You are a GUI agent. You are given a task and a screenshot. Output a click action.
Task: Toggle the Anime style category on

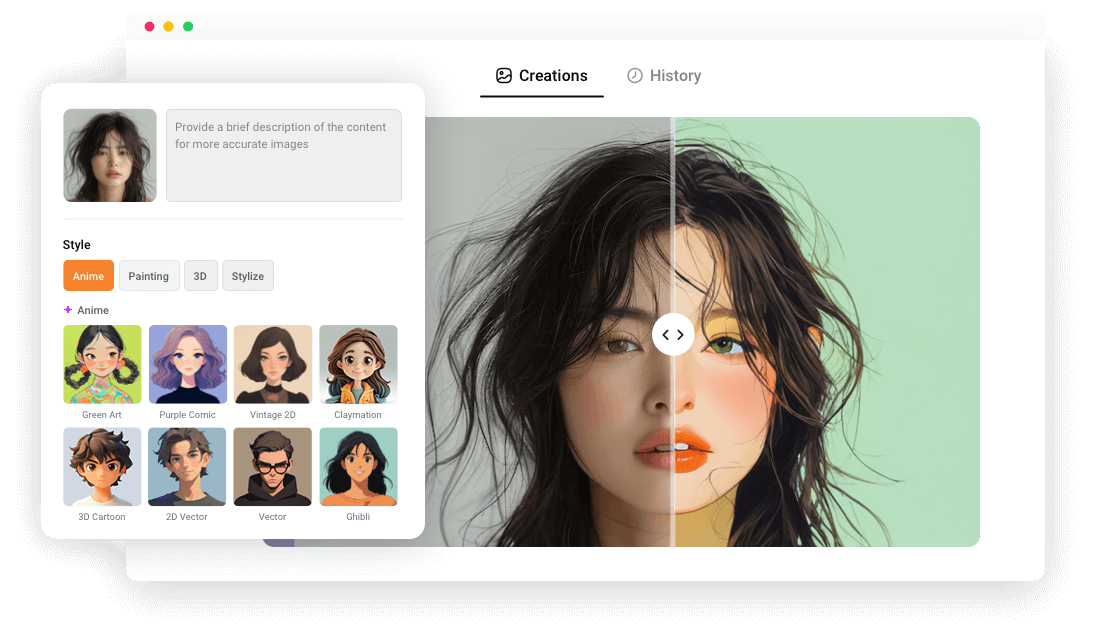point(88,275)
